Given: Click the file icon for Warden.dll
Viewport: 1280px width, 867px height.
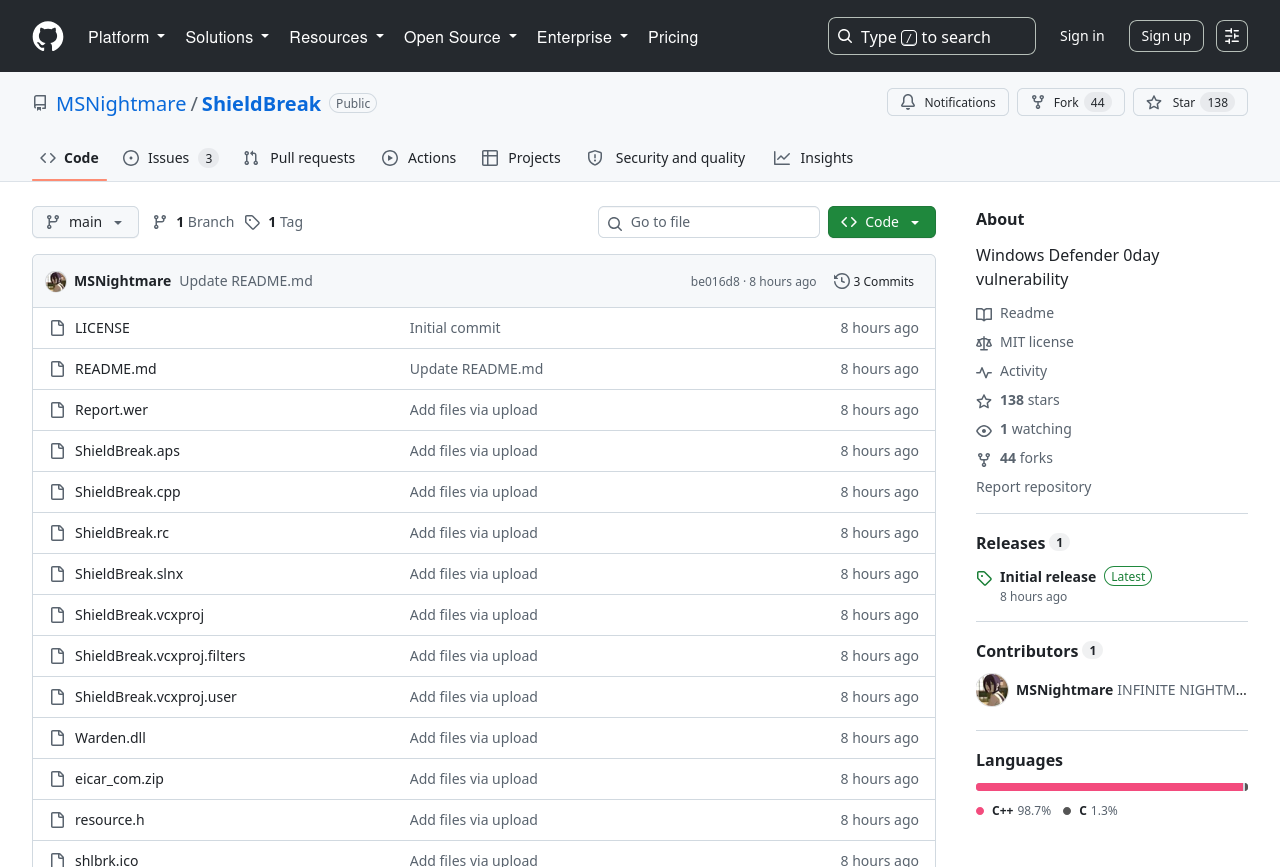Looking at the screenshot, I should [58, 738].
